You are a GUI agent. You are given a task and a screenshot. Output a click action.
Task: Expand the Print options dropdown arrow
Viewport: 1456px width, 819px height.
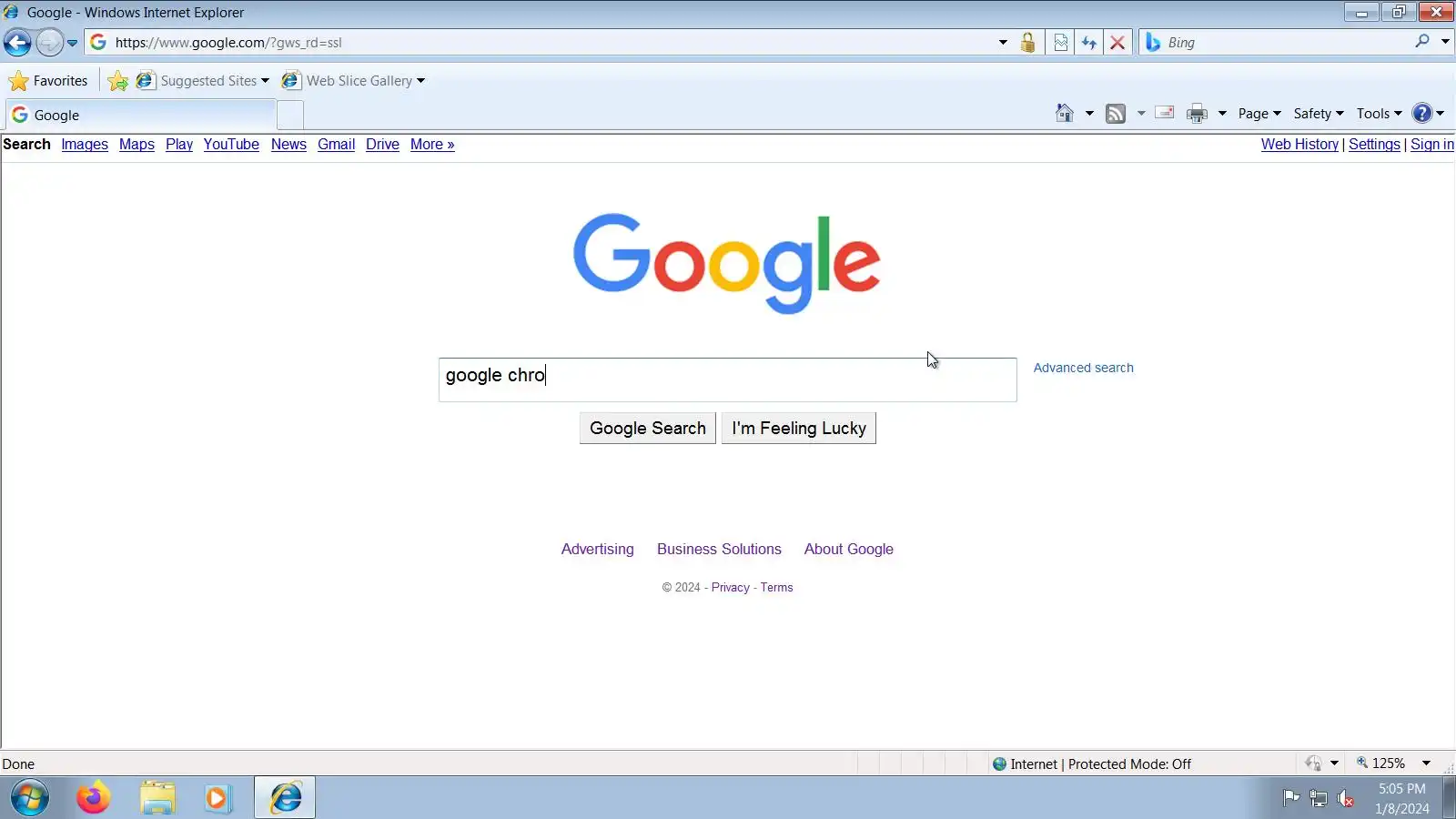click(x=1222, y=114)
